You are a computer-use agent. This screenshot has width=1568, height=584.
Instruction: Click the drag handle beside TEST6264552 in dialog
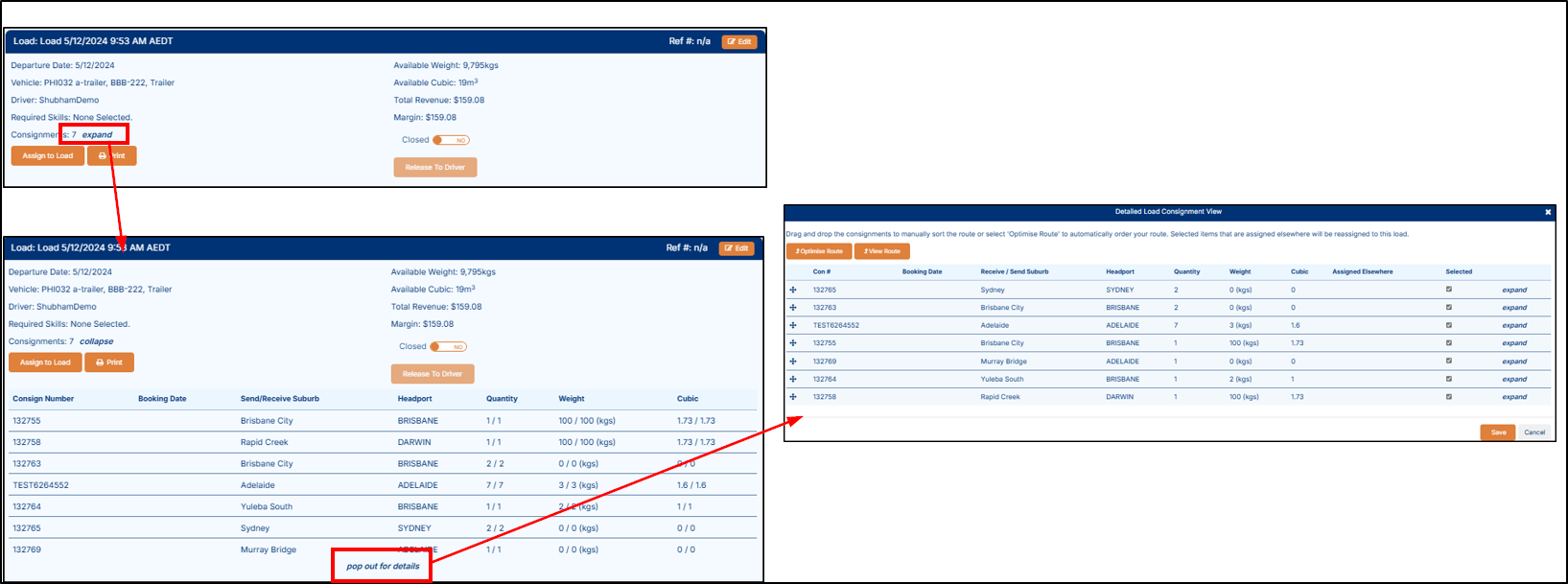pos(793,325)
